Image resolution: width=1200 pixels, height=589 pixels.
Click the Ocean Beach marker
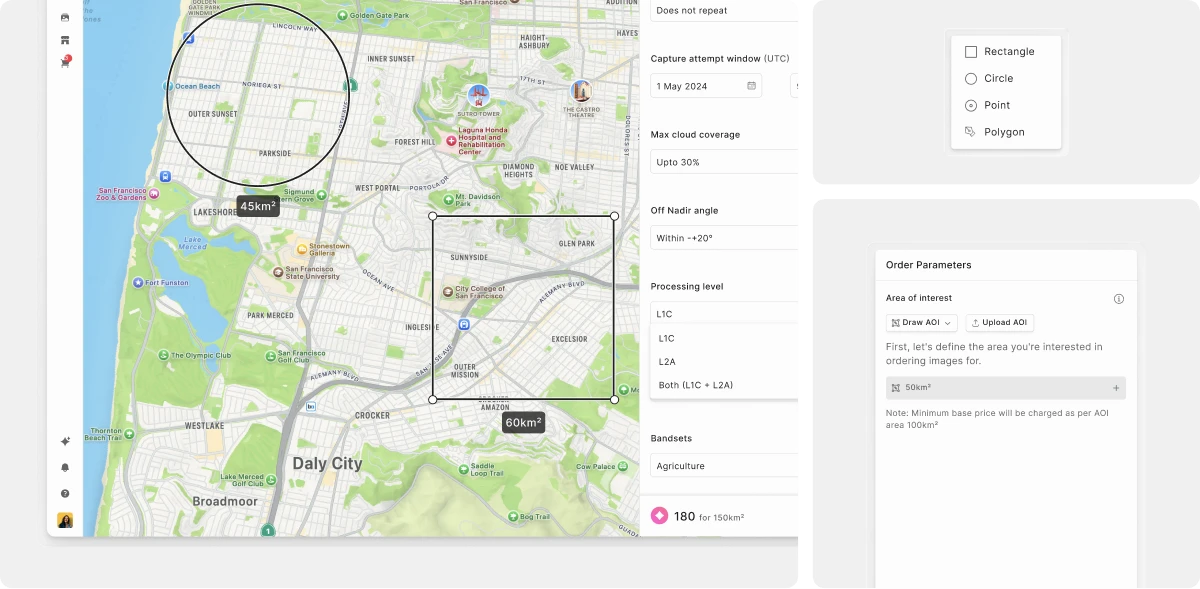coord(169,86)
